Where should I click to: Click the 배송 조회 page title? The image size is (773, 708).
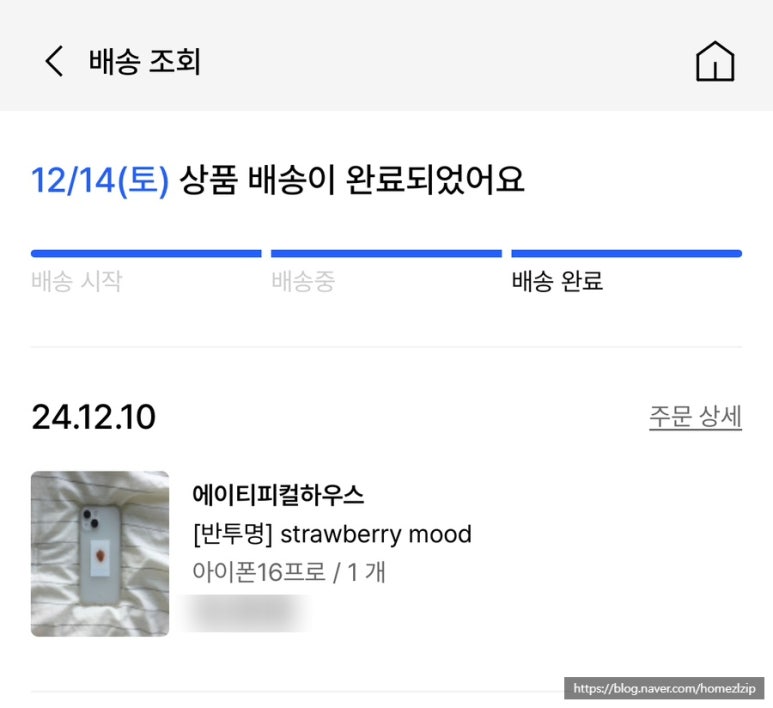pyautogui.click(x=144, y=62)
